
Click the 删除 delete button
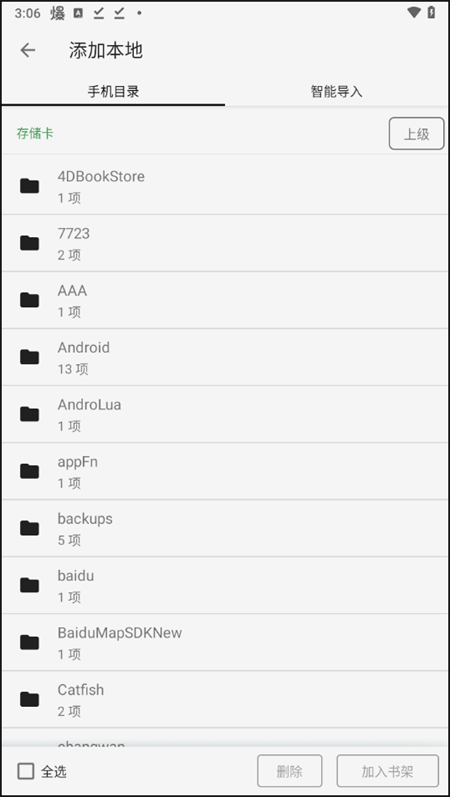tap(289, 771)
